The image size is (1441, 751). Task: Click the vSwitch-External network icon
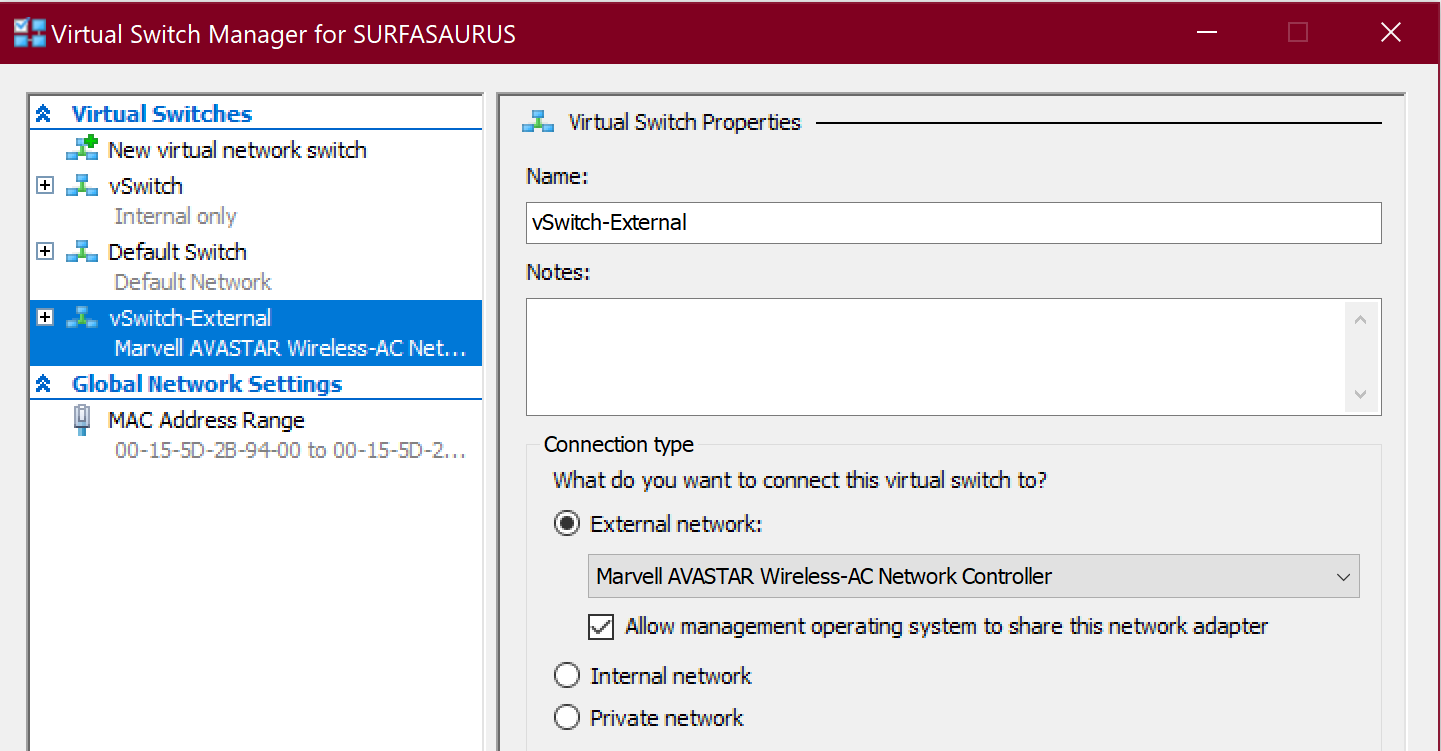[82, 318]
